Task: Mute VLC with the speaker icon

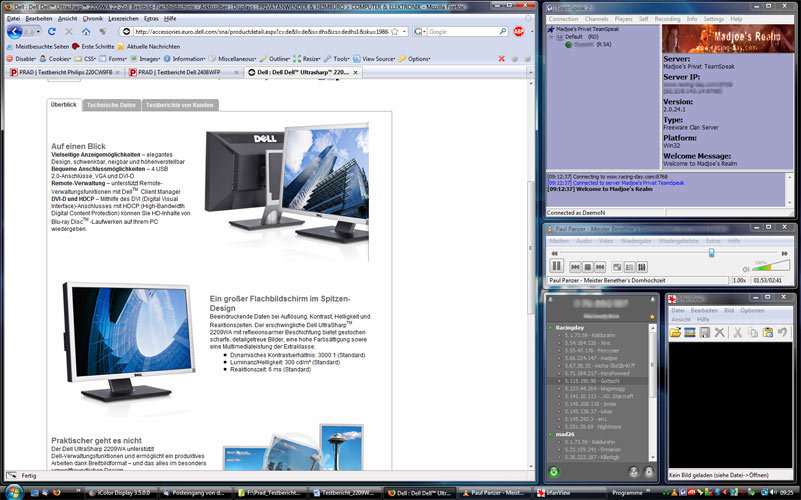Action: pyautogui.click(x=746, y=269)
